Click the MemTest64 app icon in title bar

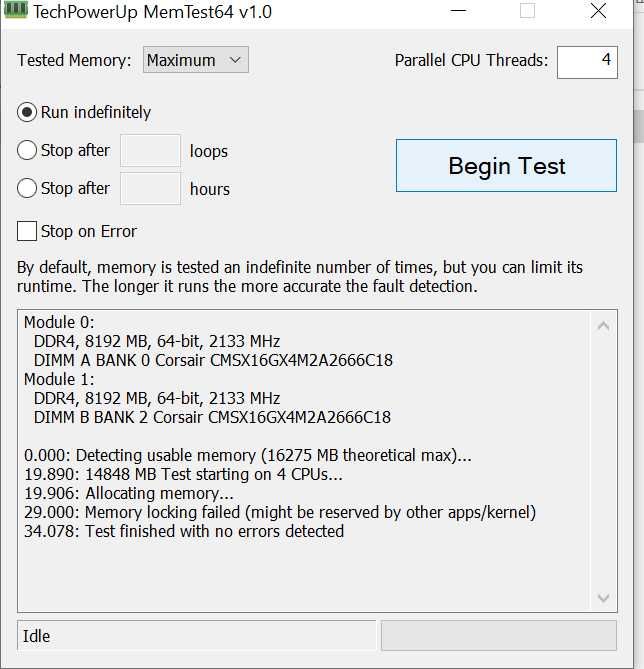15,10
